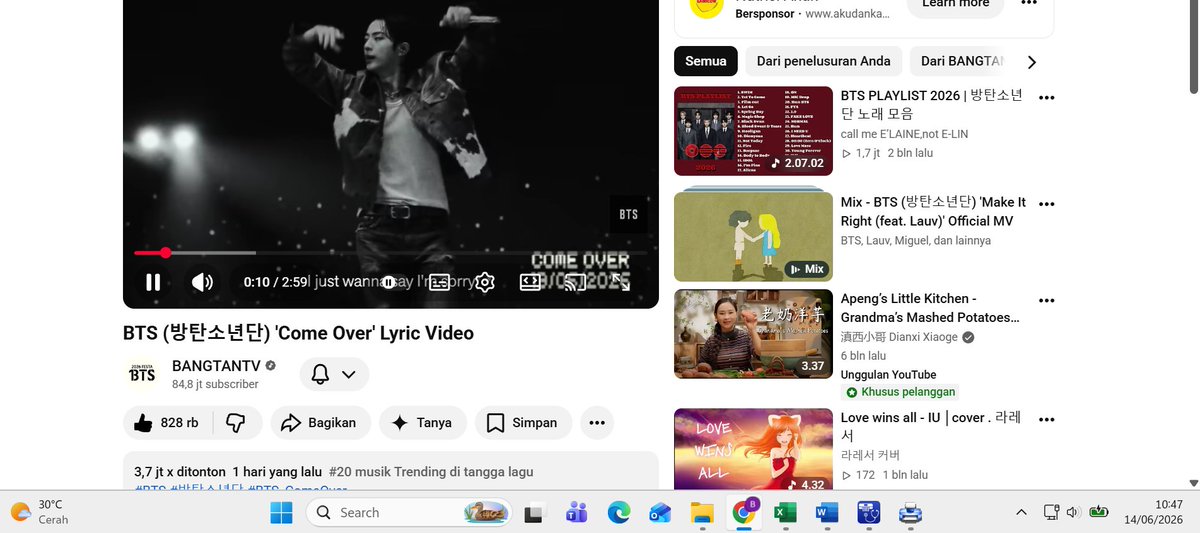The image size is (1200, 533).
Task: Click the Tanya ask button
Action: point(422,423)
